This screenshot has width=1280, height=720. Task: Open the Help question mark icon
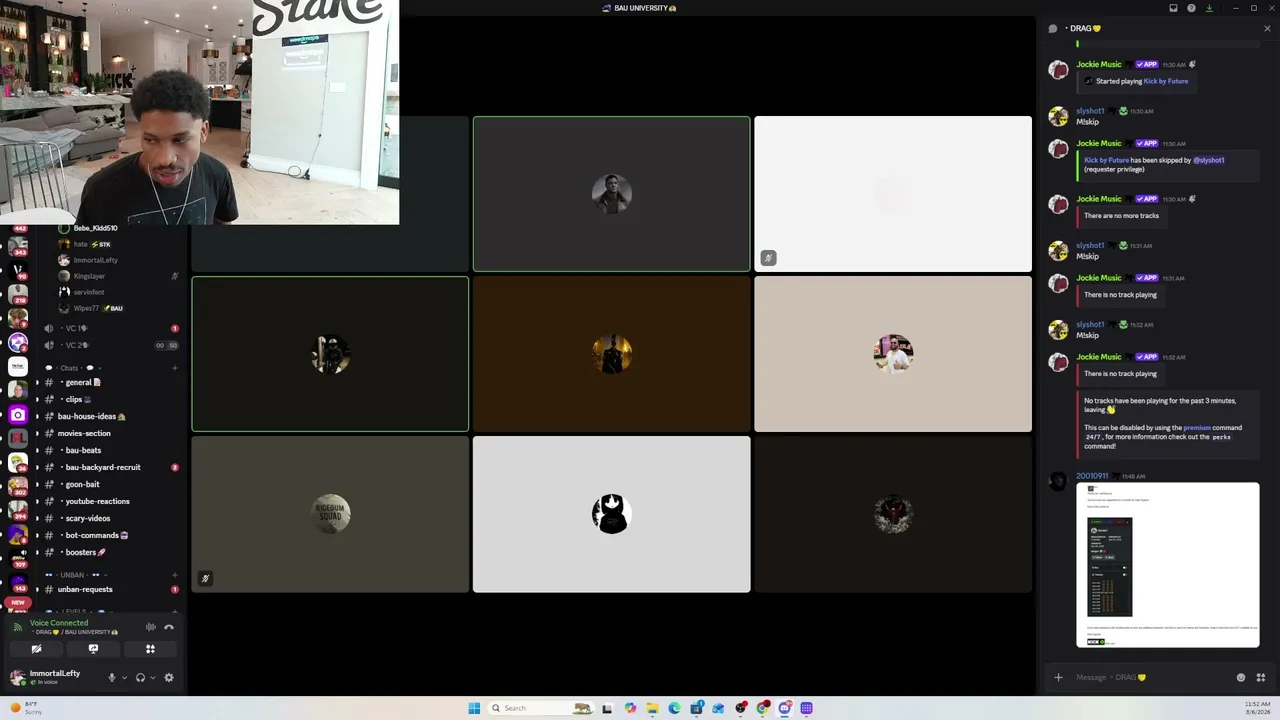(1191, 8)
